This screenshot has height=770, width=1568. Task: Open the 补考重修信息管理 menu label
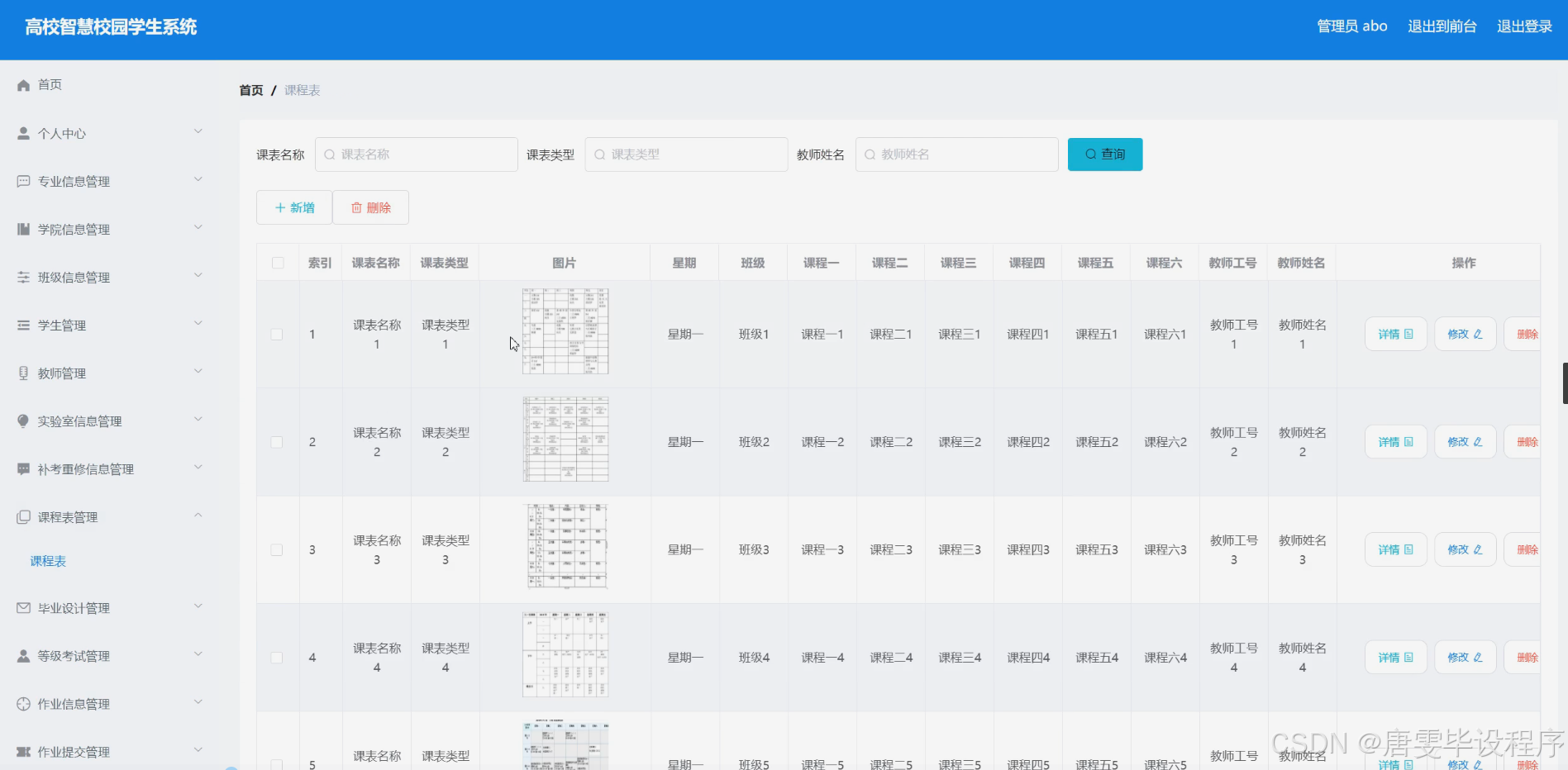(85, 469)
